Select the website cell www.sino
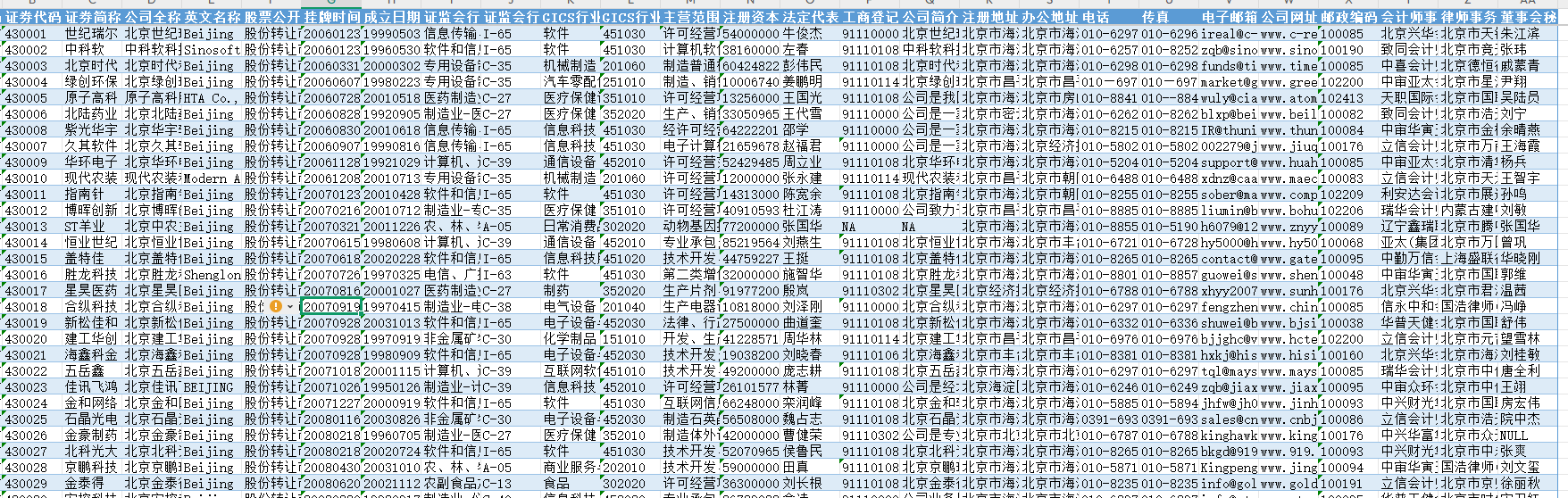1568x498 pixels. pos(1289,49)
